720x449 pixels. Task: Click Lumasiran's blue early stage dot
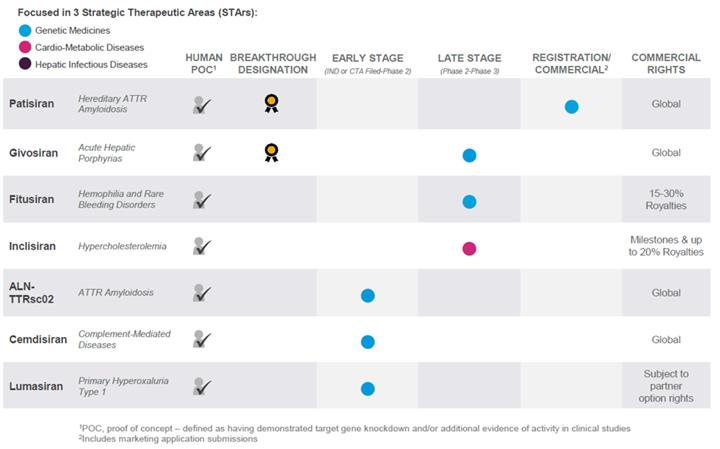tap(367, 388)
